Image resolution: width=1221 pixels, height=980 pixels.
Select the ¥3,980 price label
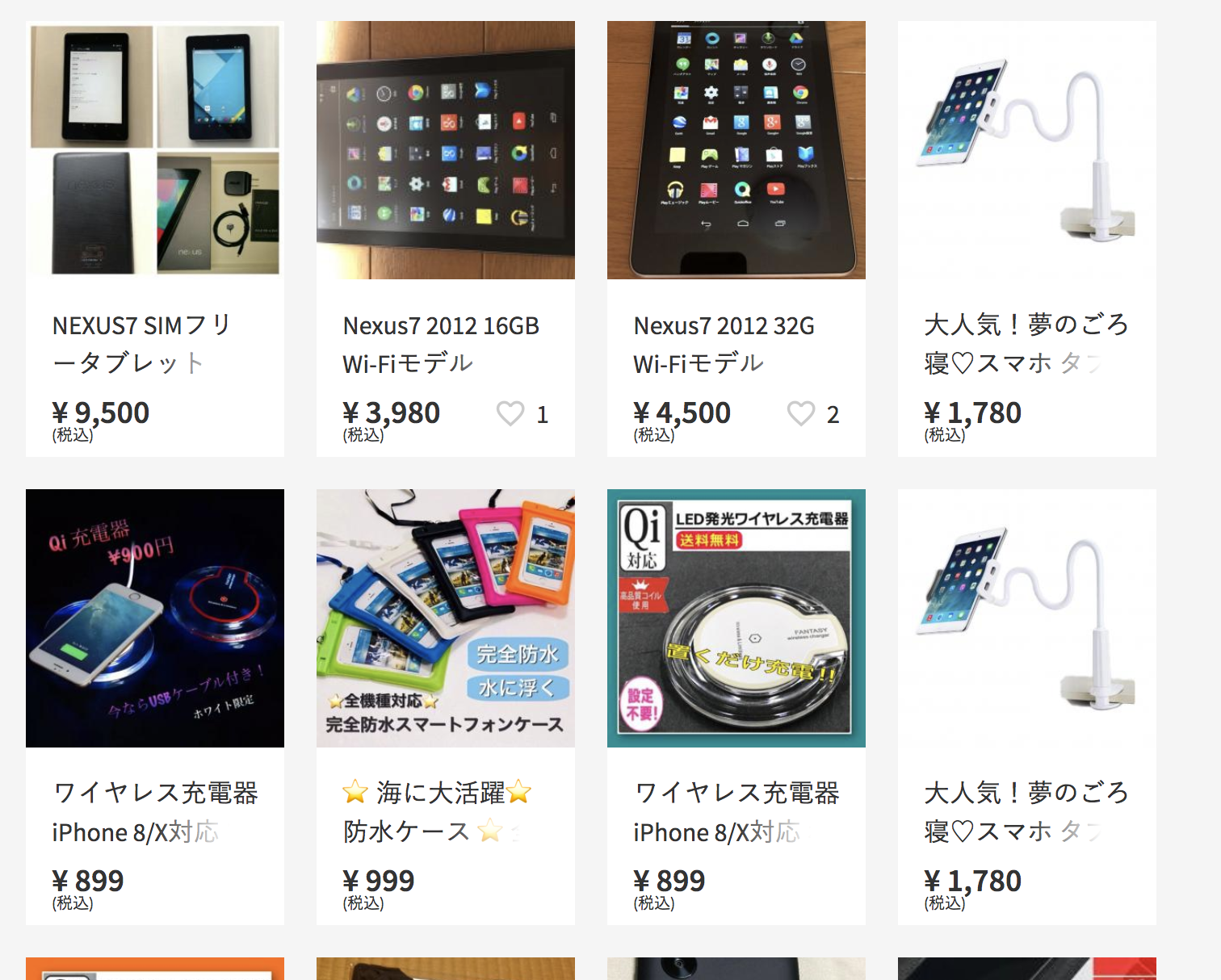391,413
